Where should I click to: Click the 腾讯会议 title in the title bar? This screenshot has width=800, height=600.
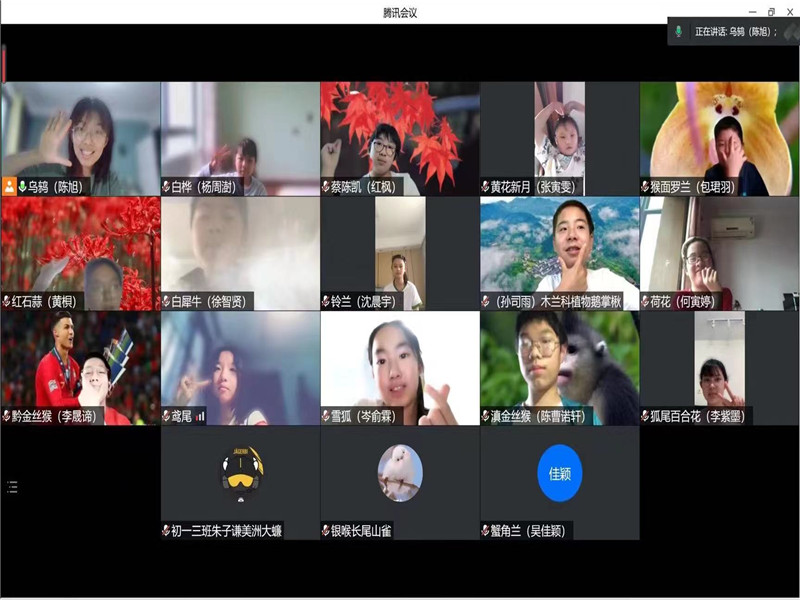[x=400, y=11]
